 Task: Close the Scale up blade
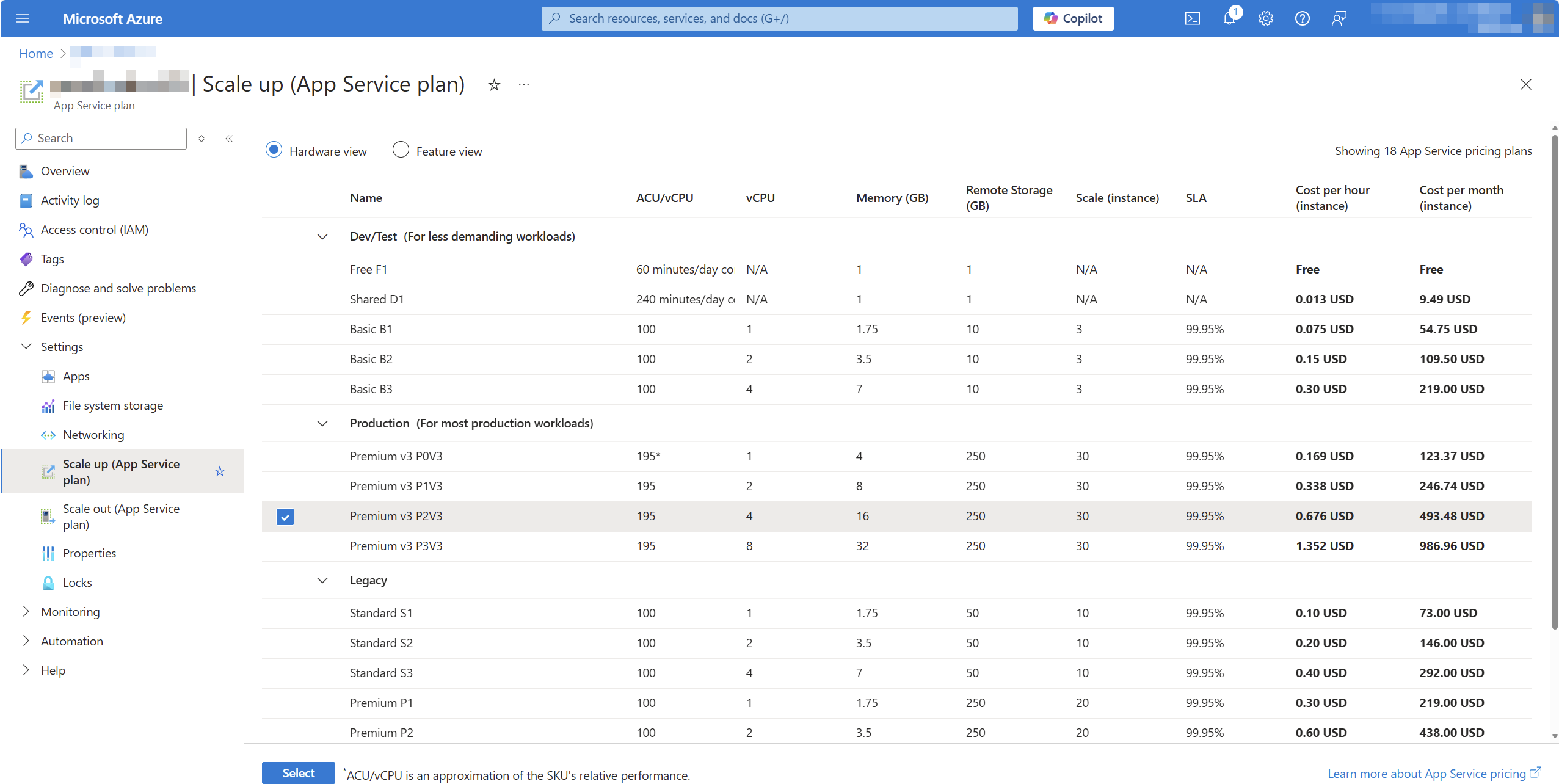point(1525,84)
